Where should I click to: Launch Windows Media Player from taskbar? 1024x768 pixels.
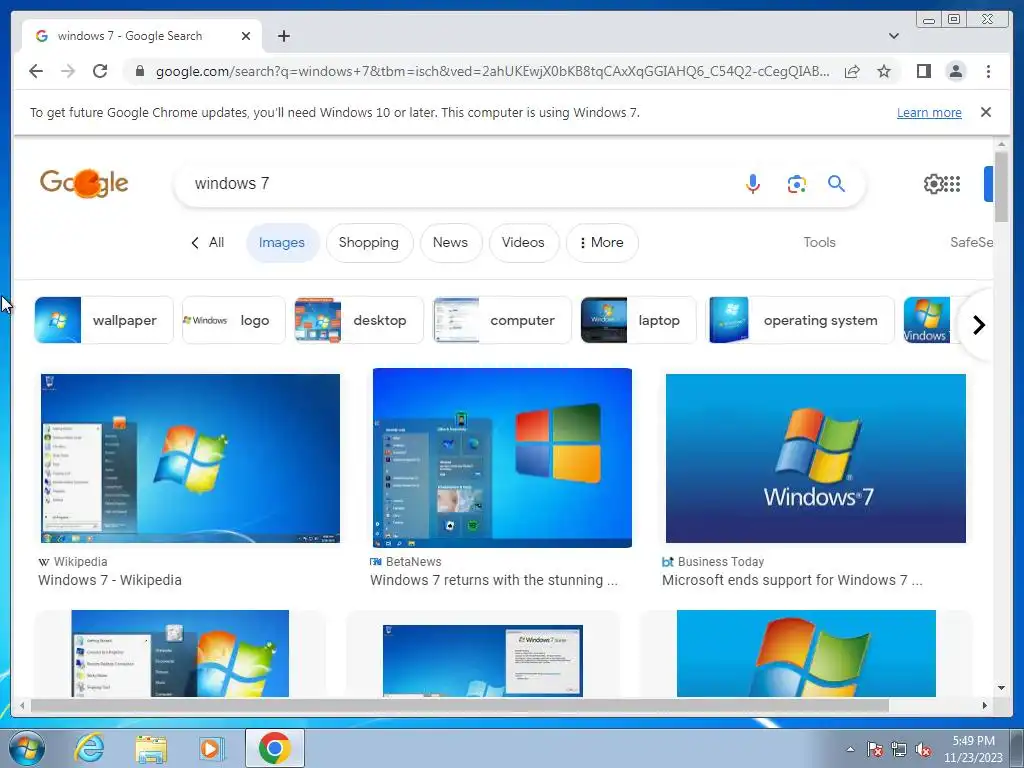pyautogui.click(x=211, y=748)
